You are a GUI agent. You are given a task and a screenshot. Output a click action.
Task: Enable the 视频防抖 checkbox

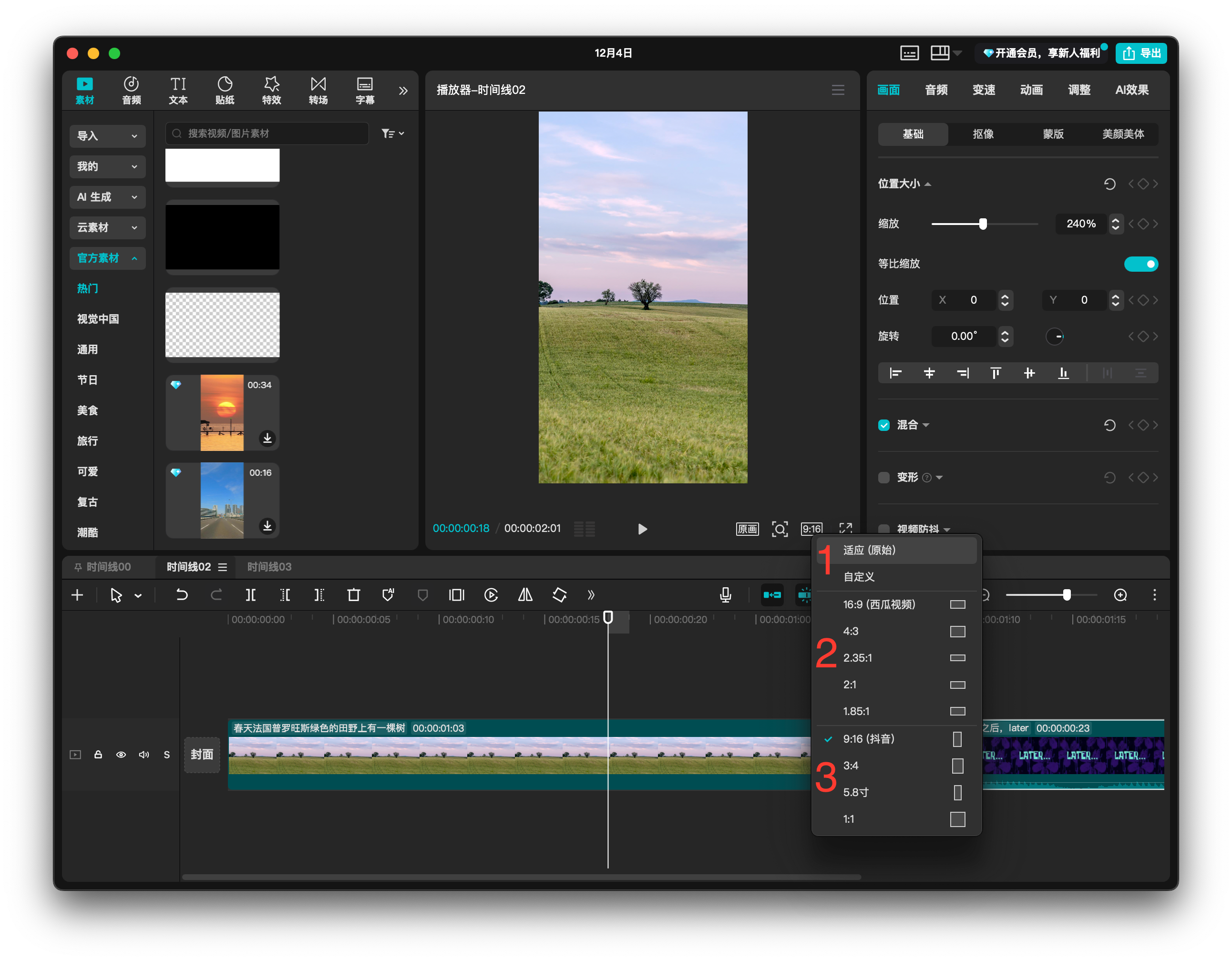884,529
